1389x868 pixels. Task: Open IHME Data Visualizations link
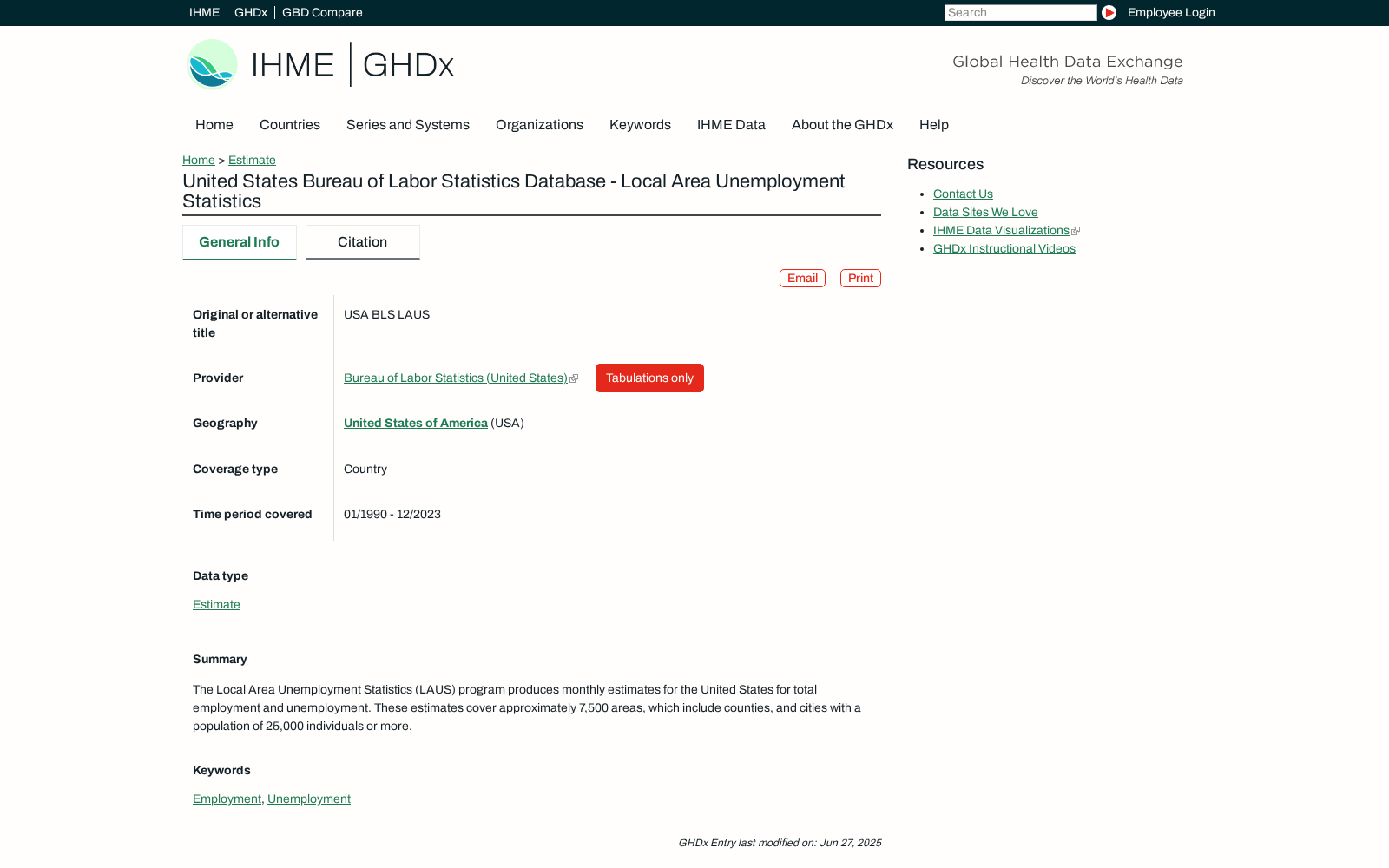pos(1001,230)
